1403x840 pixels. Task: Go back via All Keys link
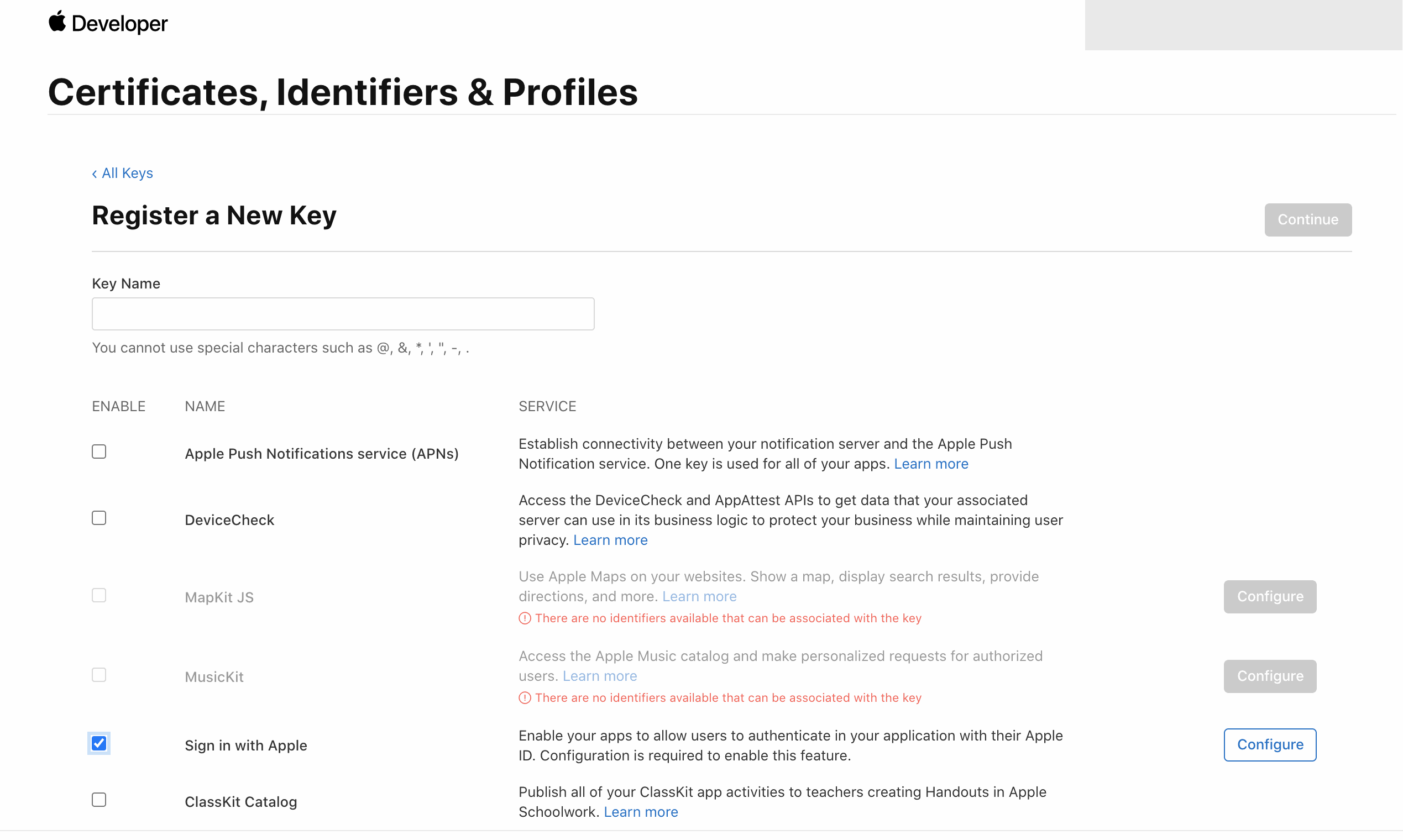coord(122,173)
